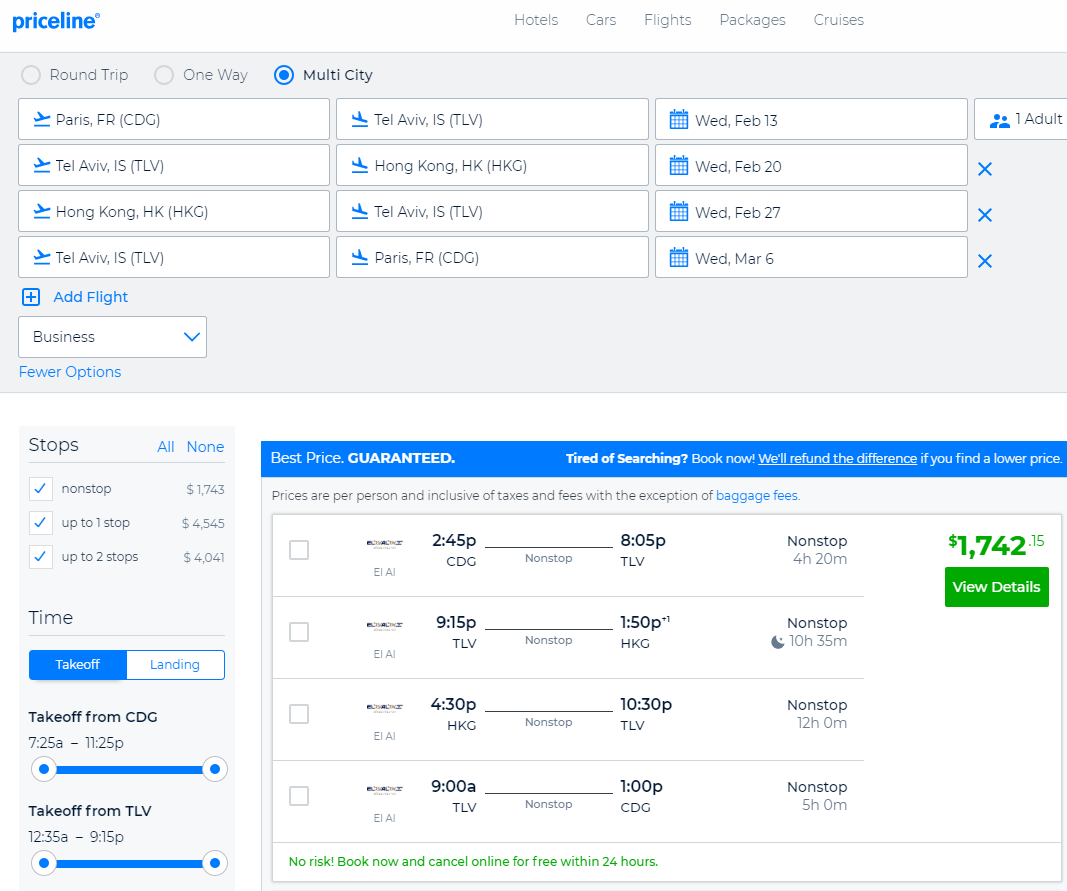Remove the Wed, Feb 27 flight row
This screenshot has width=1067, height=891.
[x=984, y=215]
